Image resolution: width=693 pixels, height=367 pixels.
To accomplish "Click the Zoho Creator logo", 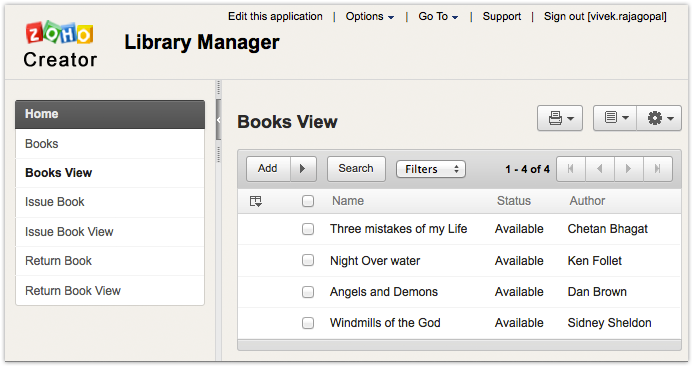I will click(60, 45).
